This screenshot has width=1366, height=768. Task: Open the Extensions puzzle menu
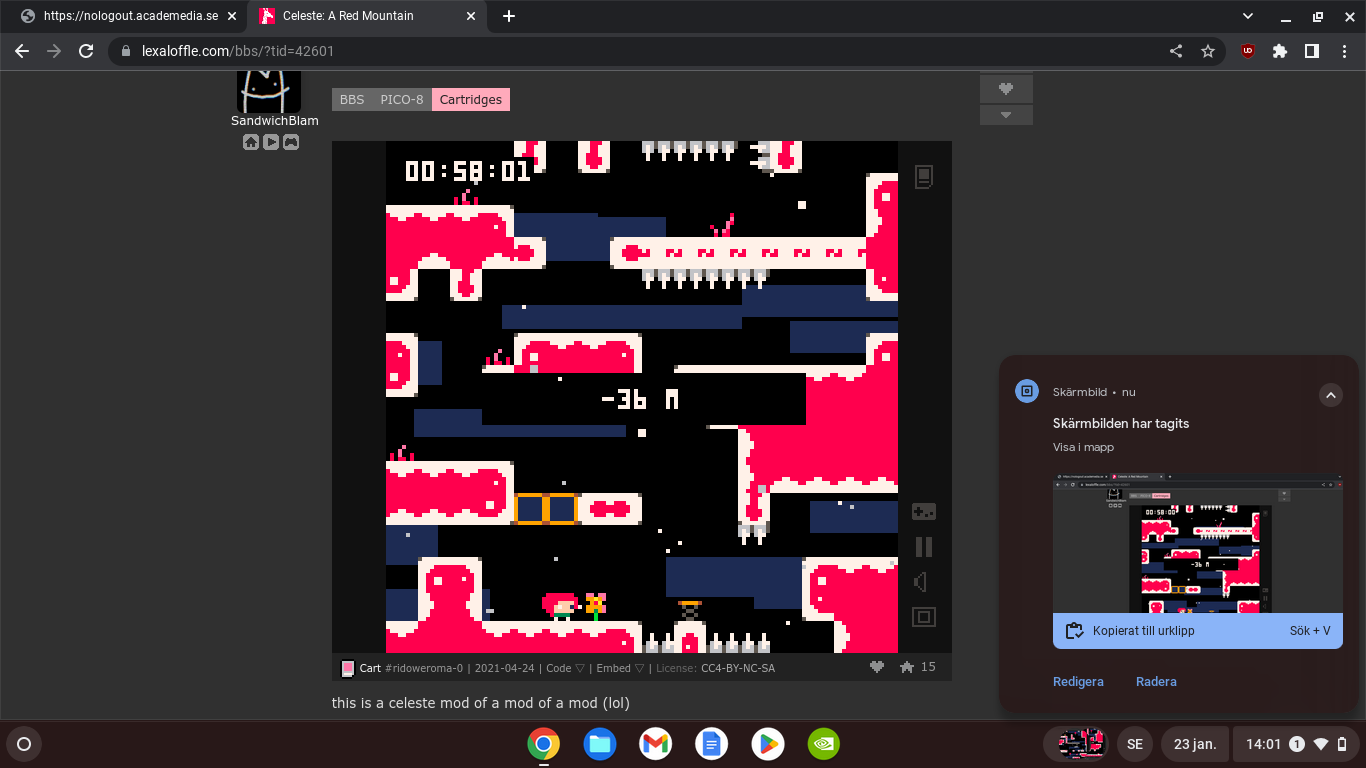click(1280, 51)
